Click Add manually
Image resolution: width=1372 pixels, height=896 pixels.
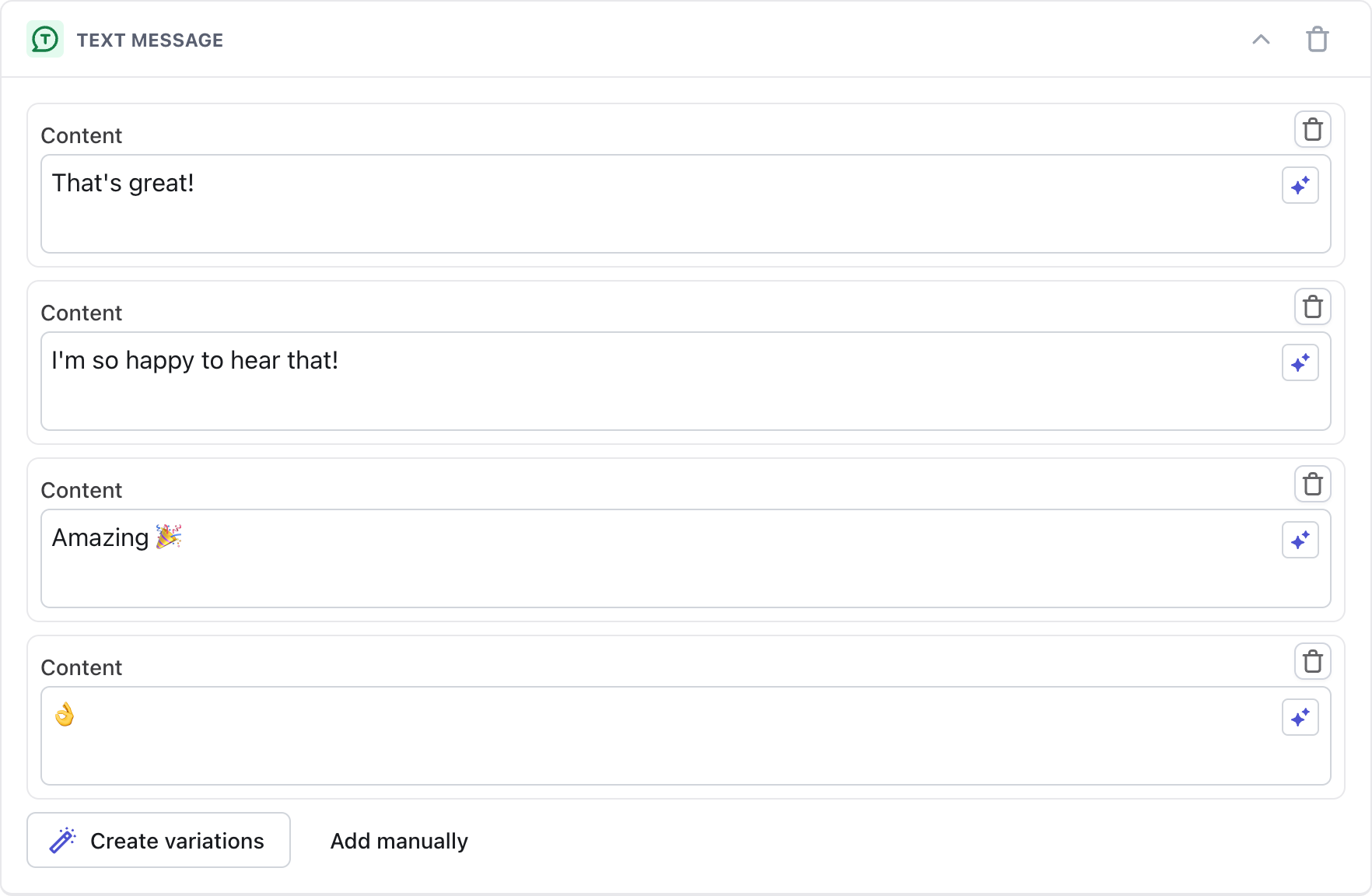pos(399,840)
